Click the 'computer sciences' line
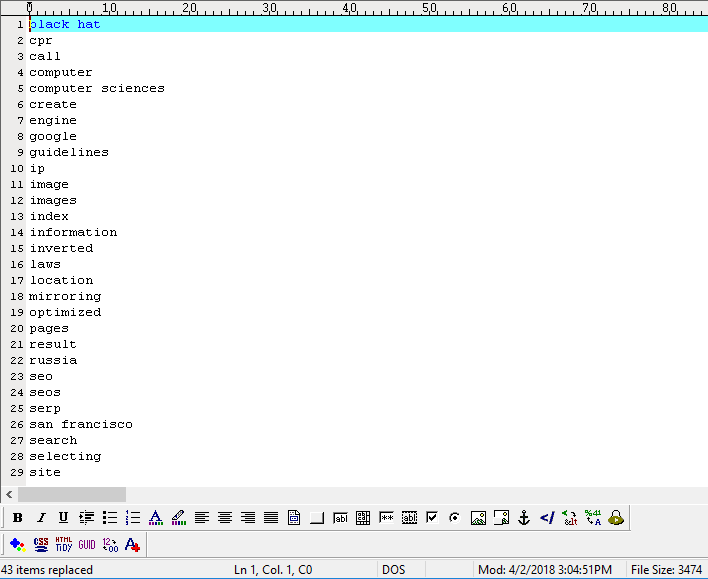This screenshot has width=708, height=579. point(97,88)
